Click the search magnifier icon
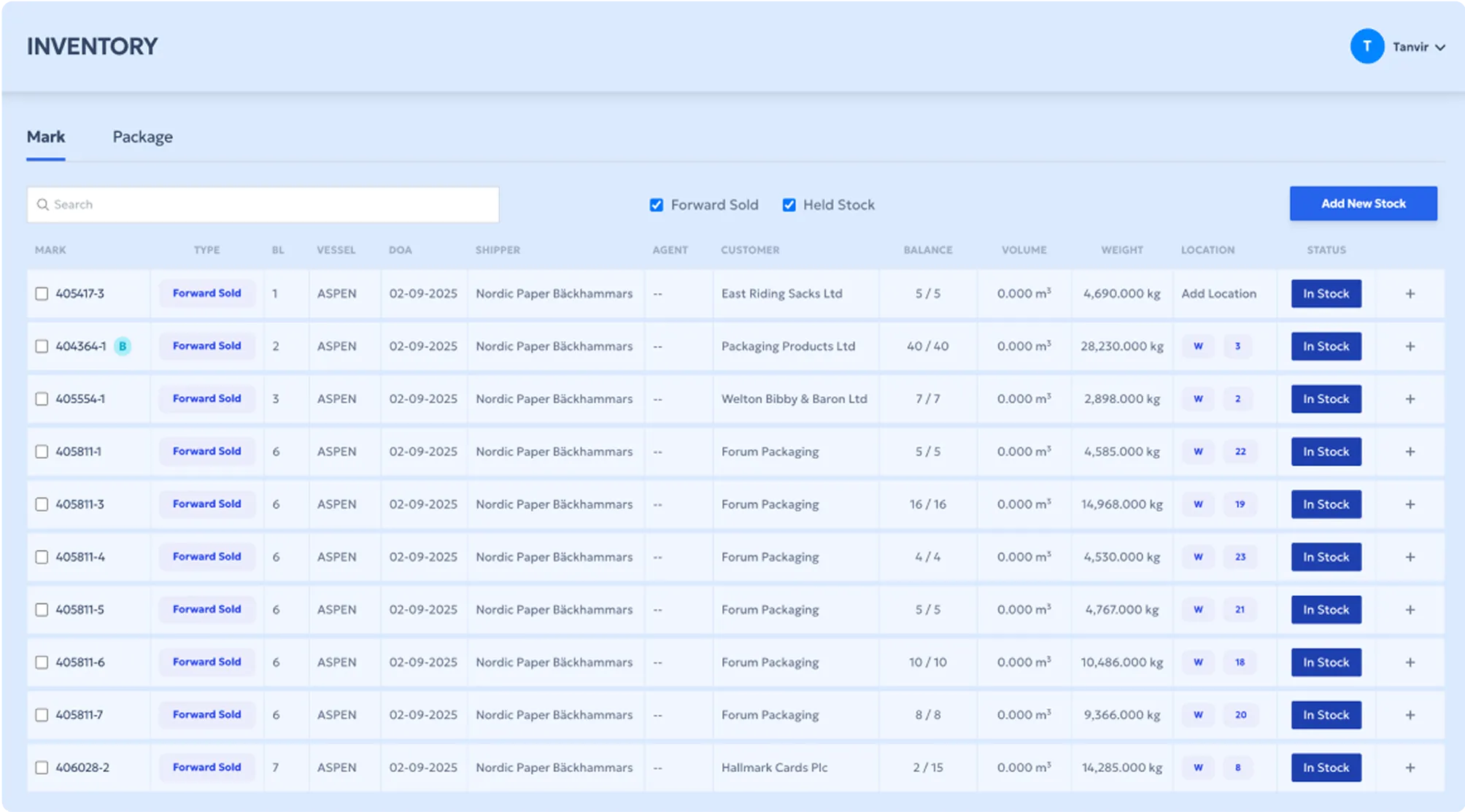 pyautogui.click(x=43, y=205)
